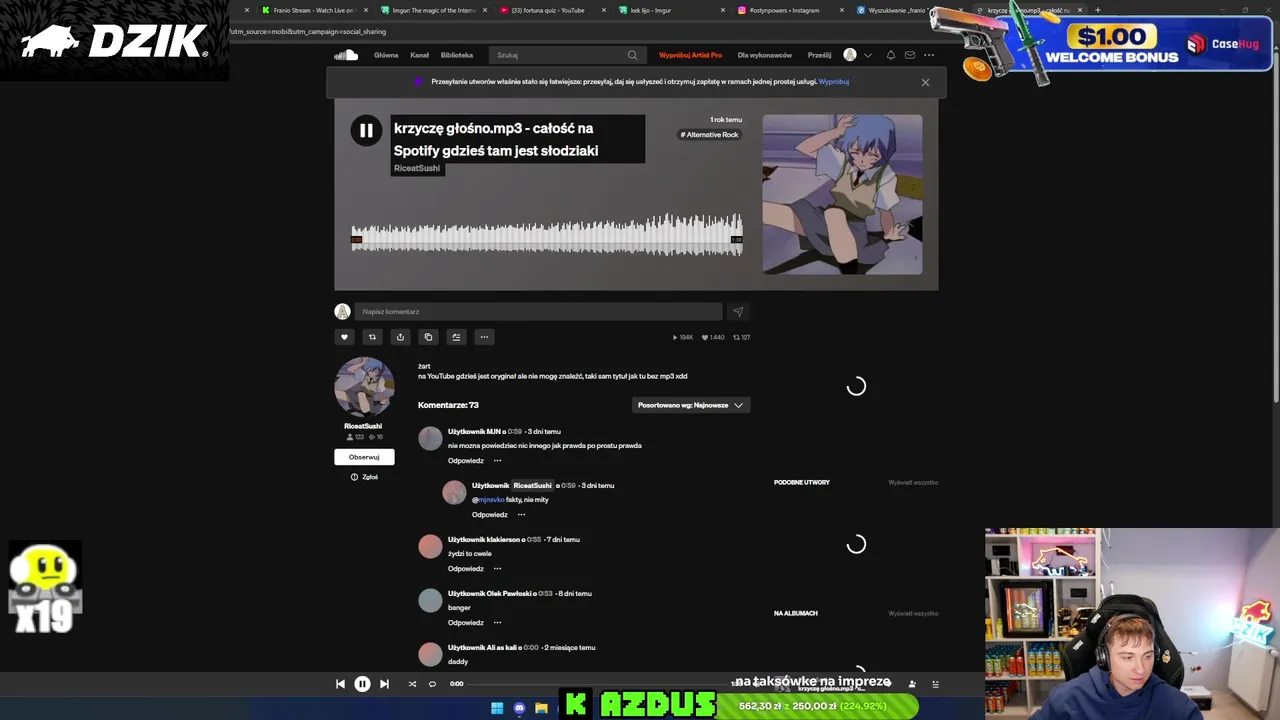Open more options on the Olek Pawłoski comment
Viewport: 1280px width, 720px height.
click(497, 623)
